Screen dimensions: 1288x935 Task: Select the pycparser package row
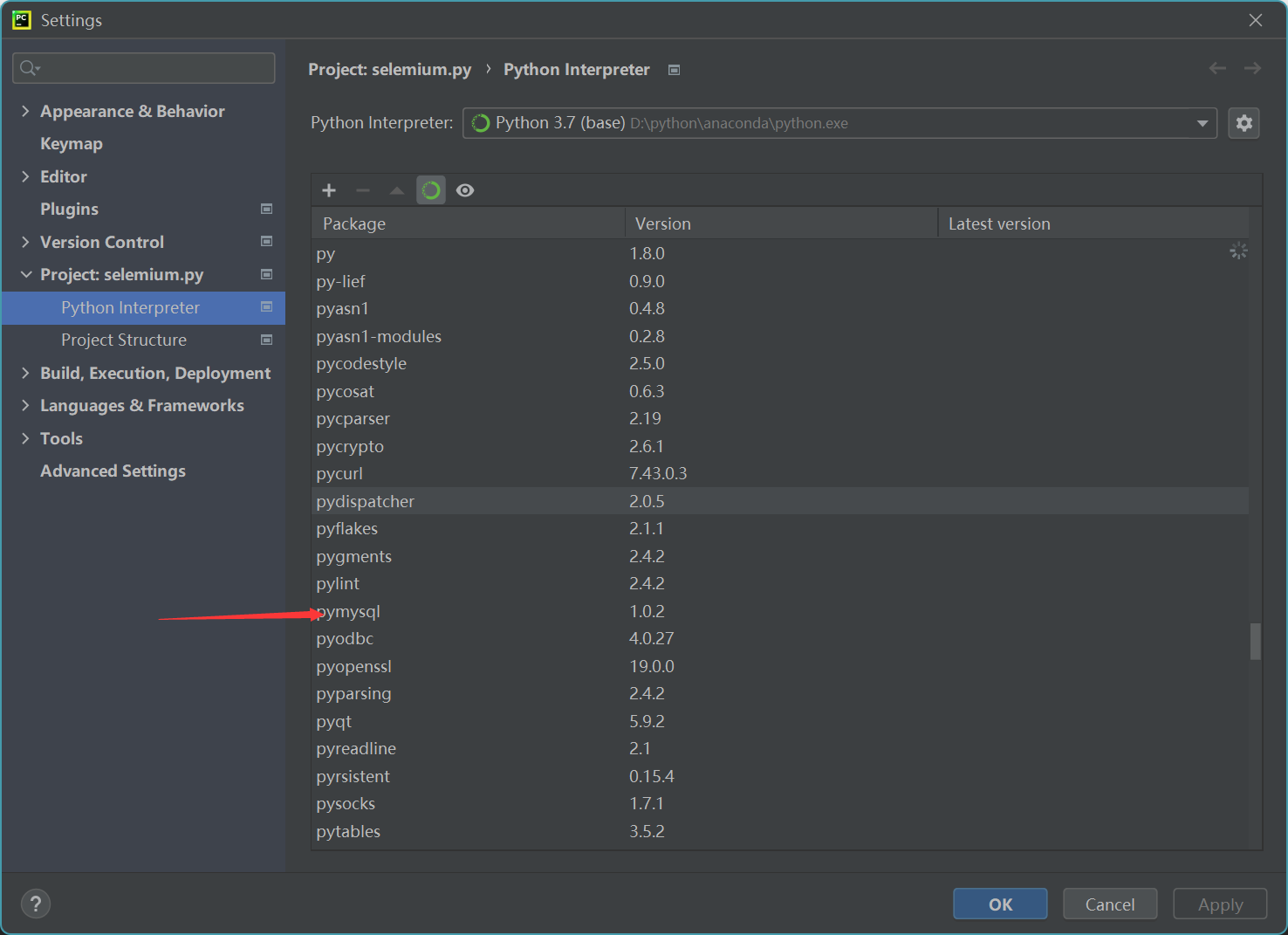click(x=780, y=418)
